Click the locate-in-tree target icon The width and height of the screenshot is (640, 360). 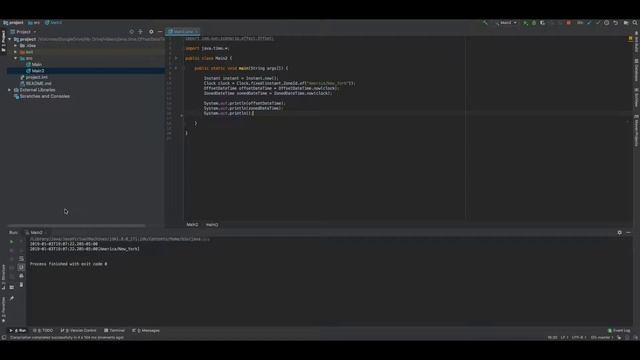tap(131, 32)
